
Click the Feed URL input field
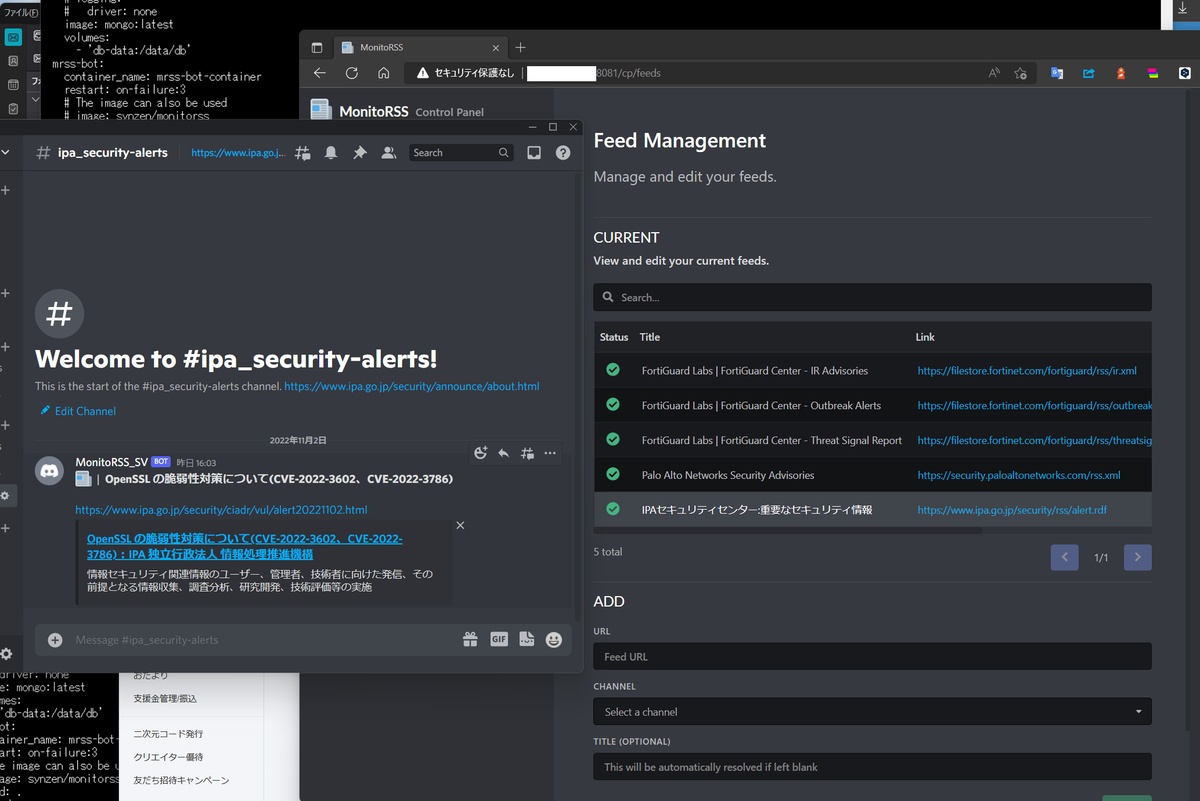(871, 657)
